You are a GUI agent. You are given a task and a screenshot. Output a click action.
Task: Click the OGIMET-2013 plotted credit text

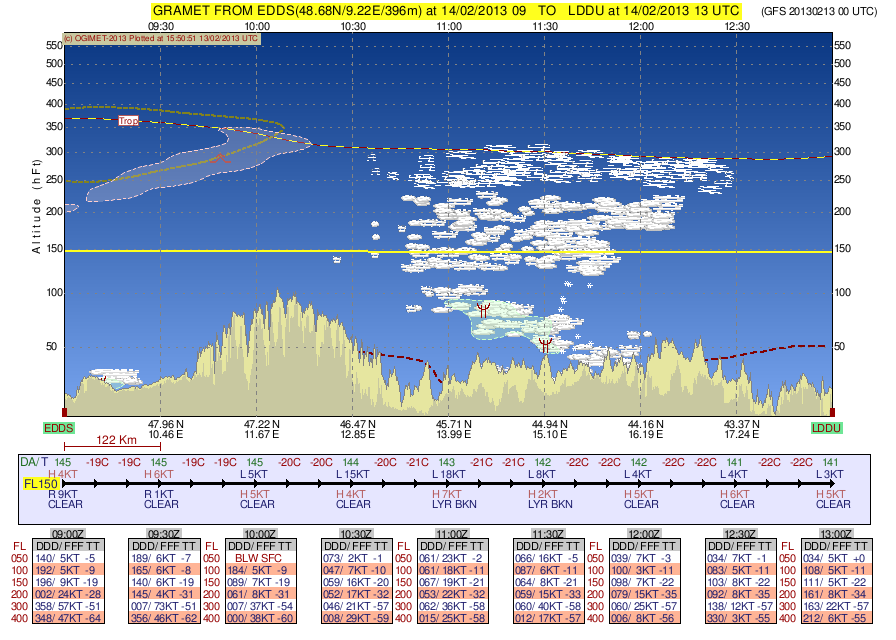click(x=161, y=38)
